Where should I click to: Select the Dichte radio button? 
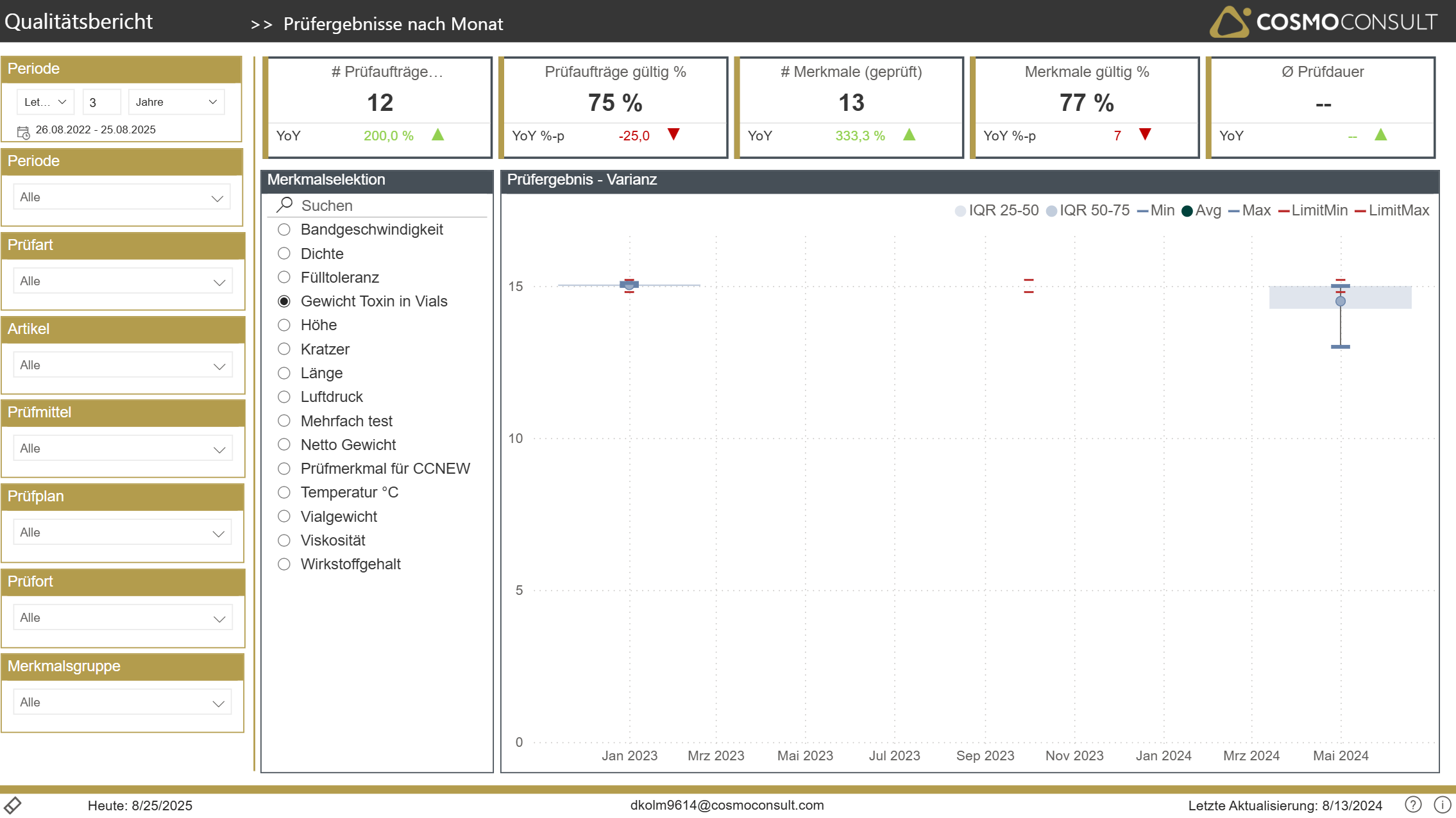[284, 254]
